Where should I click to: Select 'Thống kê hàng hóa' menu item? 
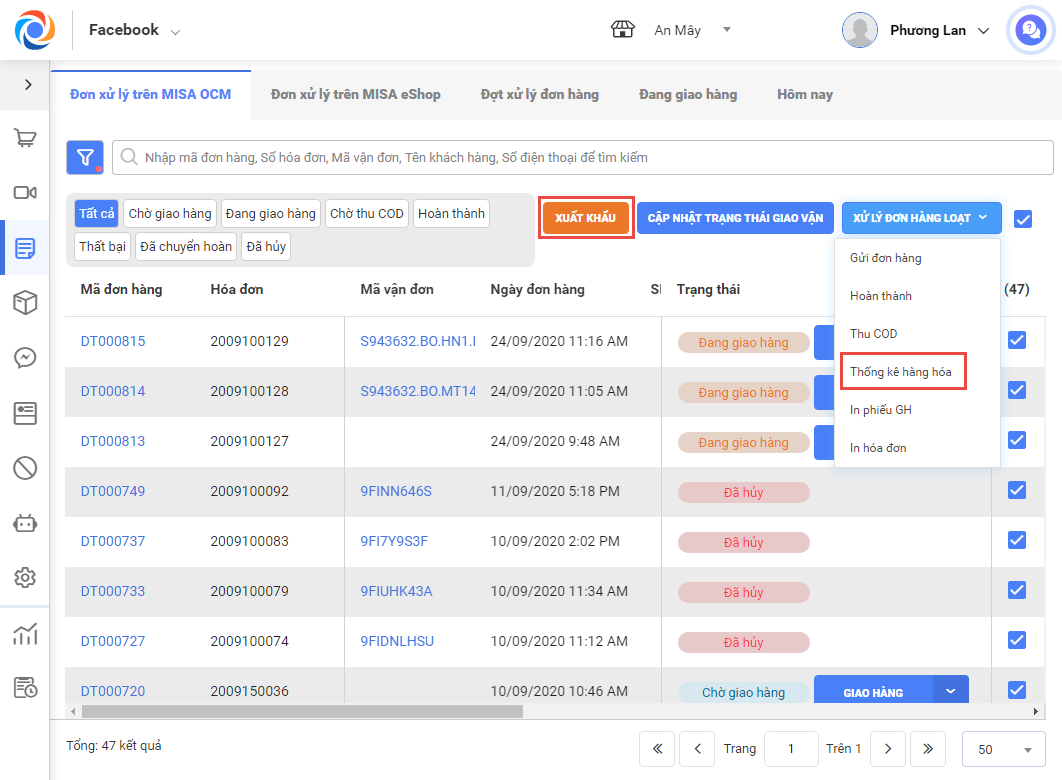pos(901,372)
